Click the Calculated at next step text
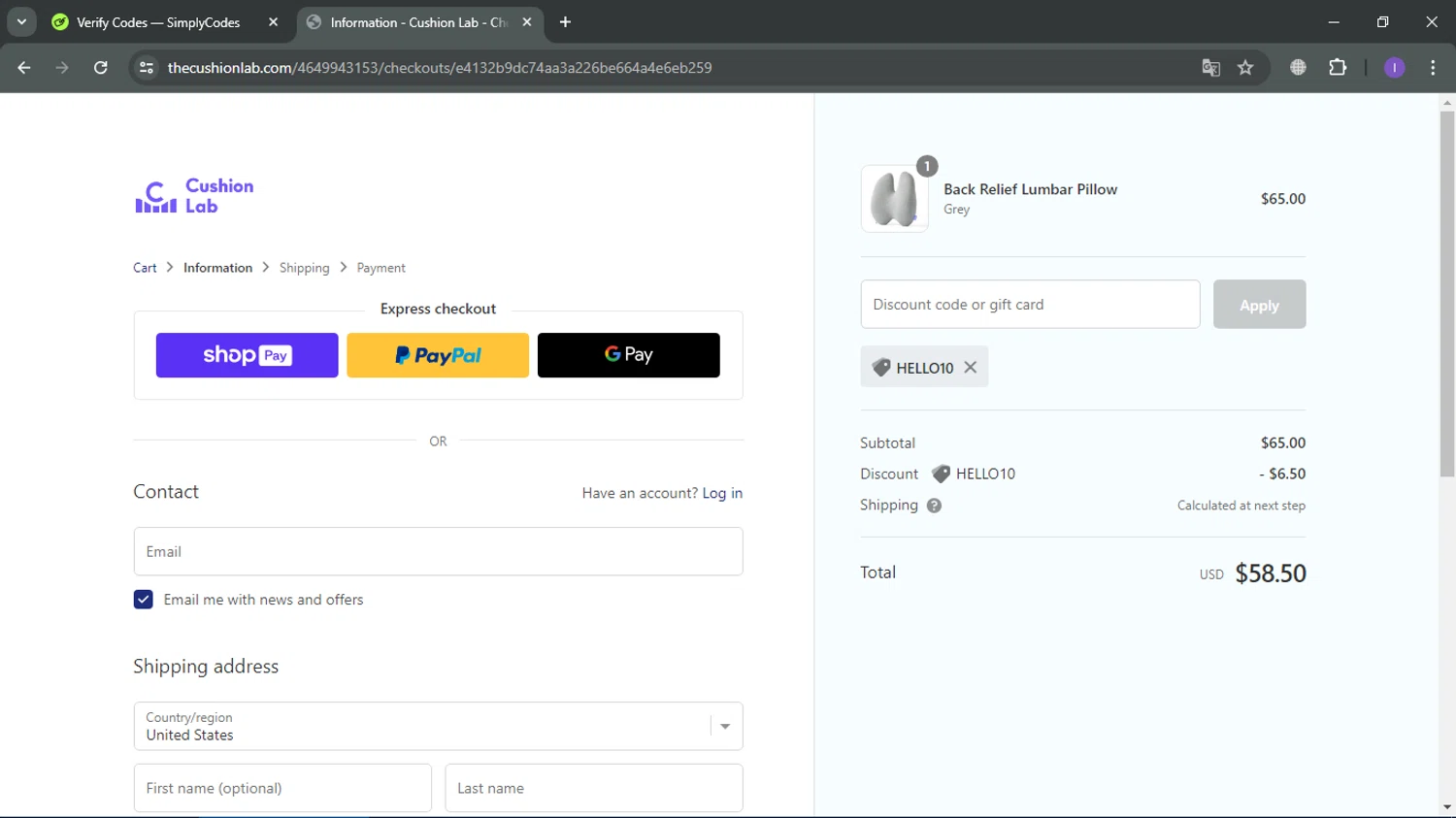 (x=1241, y=506)
